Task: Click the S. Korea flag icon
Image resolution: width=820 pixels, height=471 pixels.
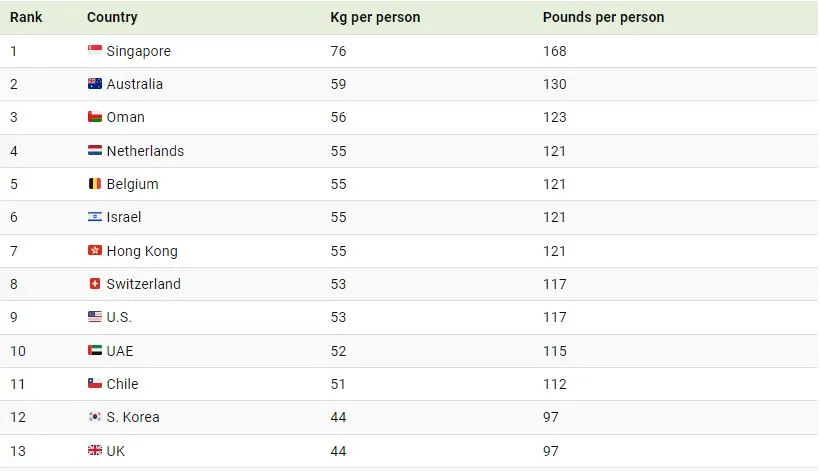Action: coord(95,417)
